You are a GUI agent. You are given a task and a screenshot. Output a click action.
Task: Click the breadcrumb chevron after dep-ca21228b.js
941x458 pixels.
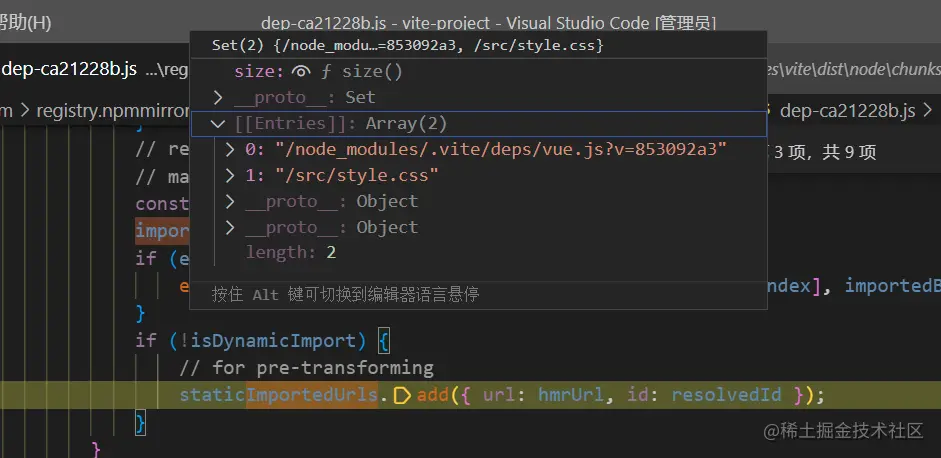(x=927, y=111)
